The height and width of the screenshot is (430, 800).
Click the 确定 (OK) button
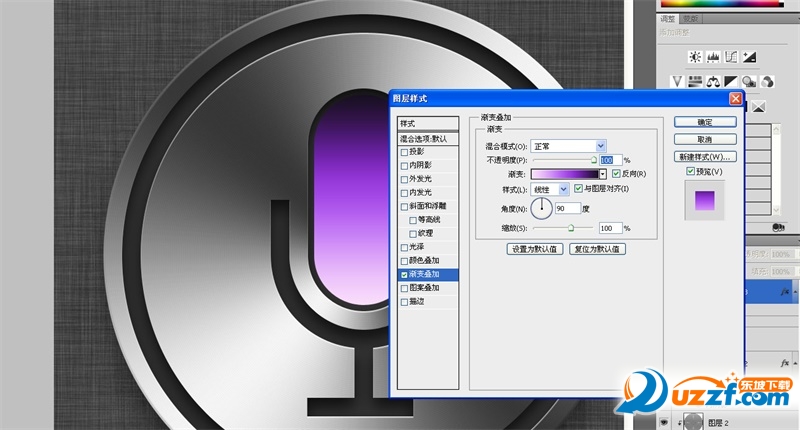tap(705, 122)
